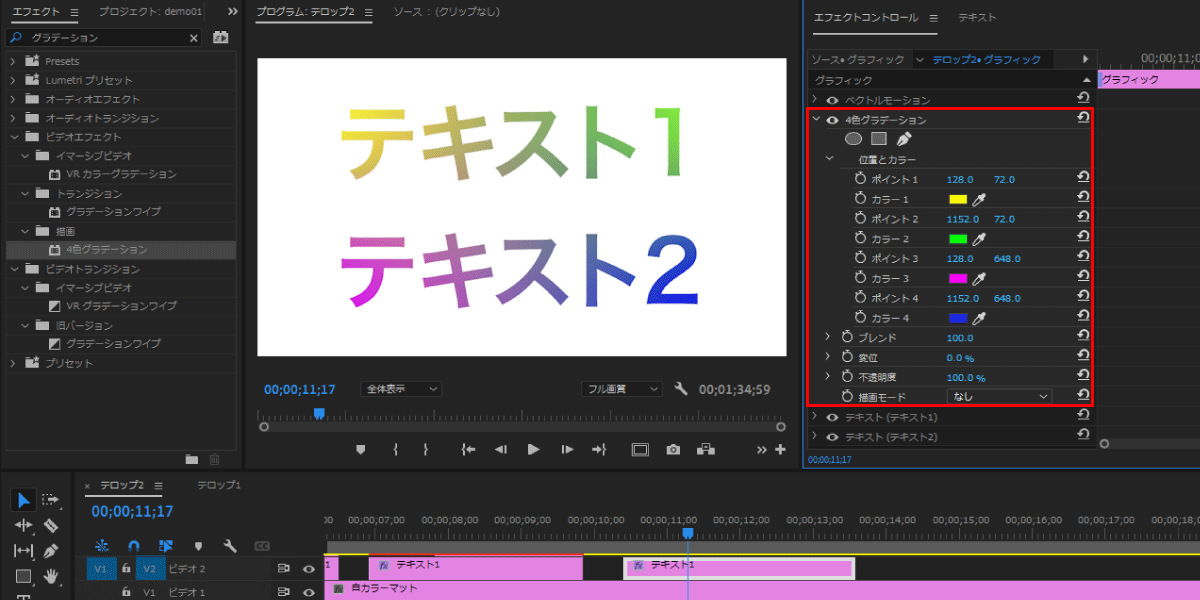Select VR カラーグラデーション effect

coord(121,175)
